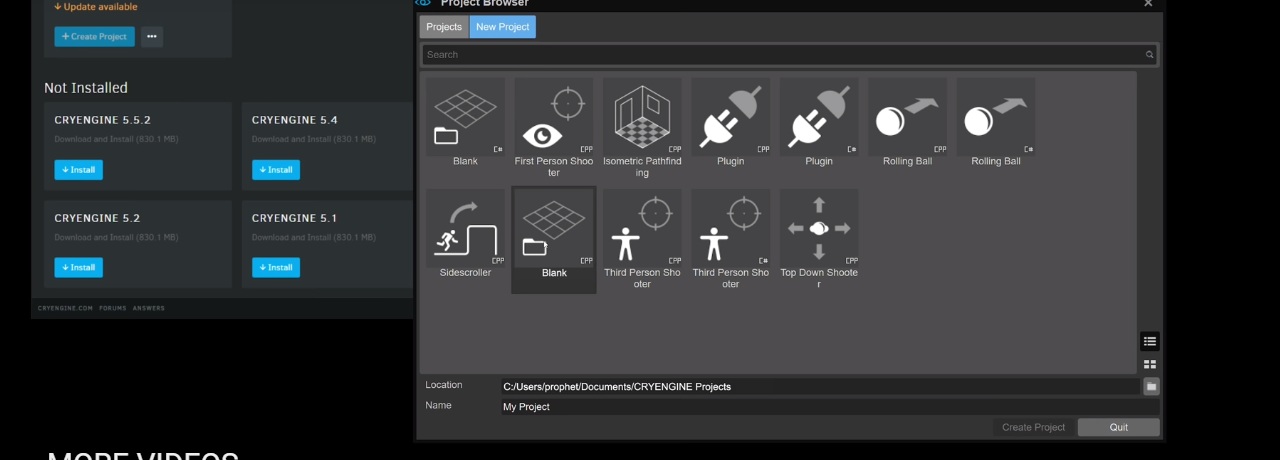
Task: Choose the C# Rolling Ball template
Action: click(x=996, y=124)
